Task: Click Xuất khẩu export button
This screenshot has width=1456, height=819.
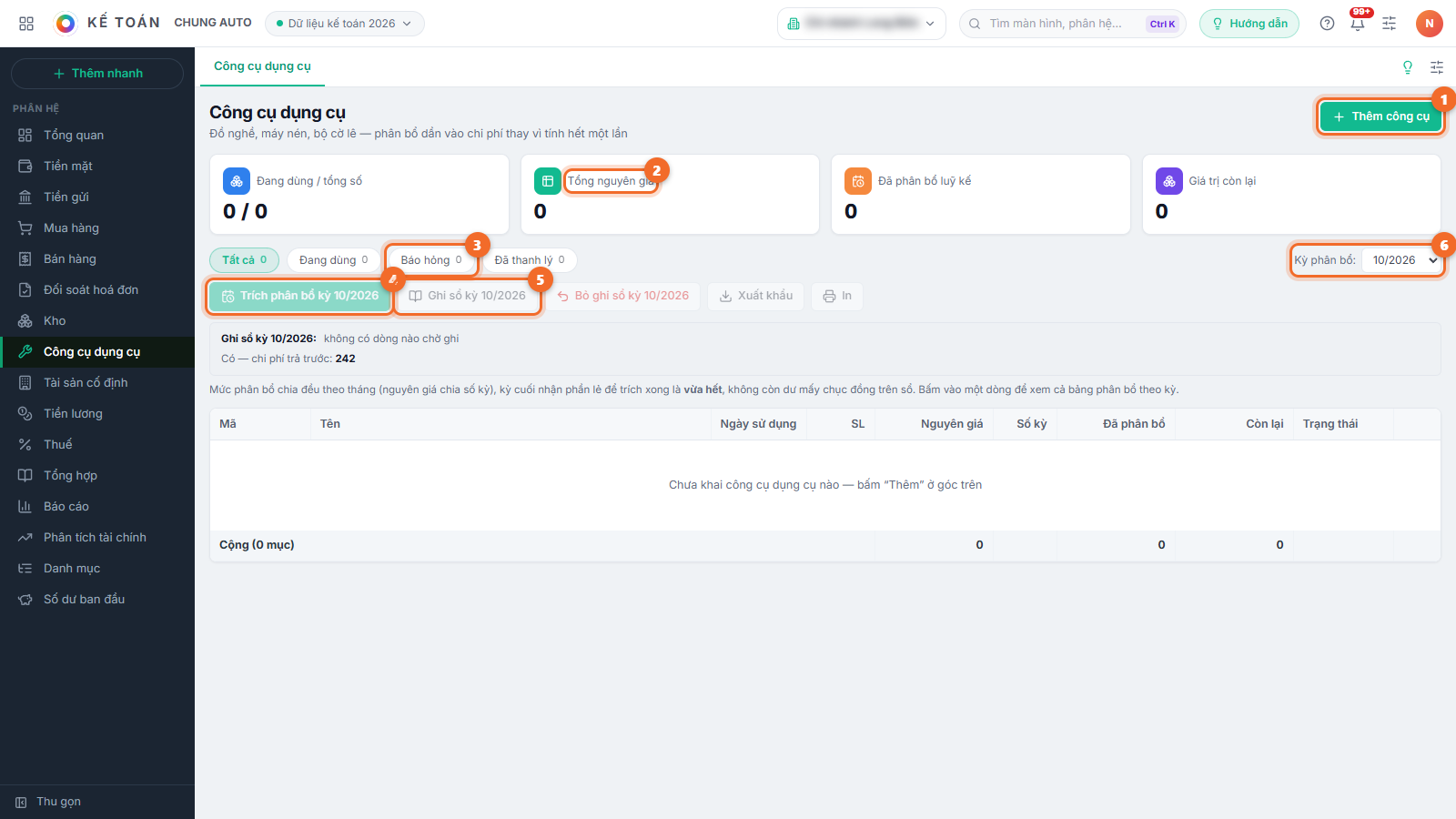Action: [756, 296]
